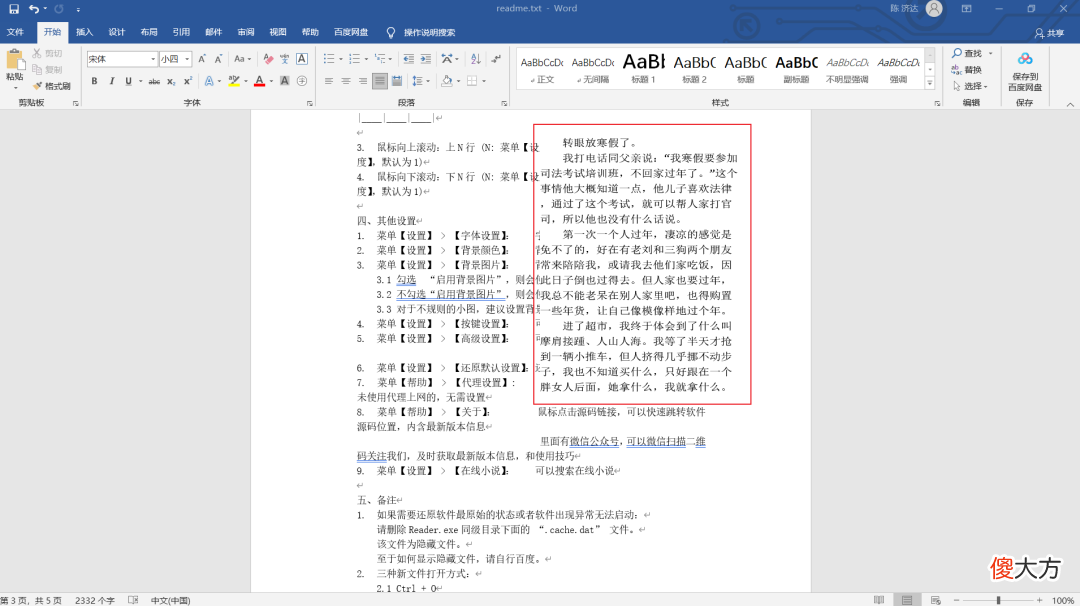Align text left

[x=329, y=81]
